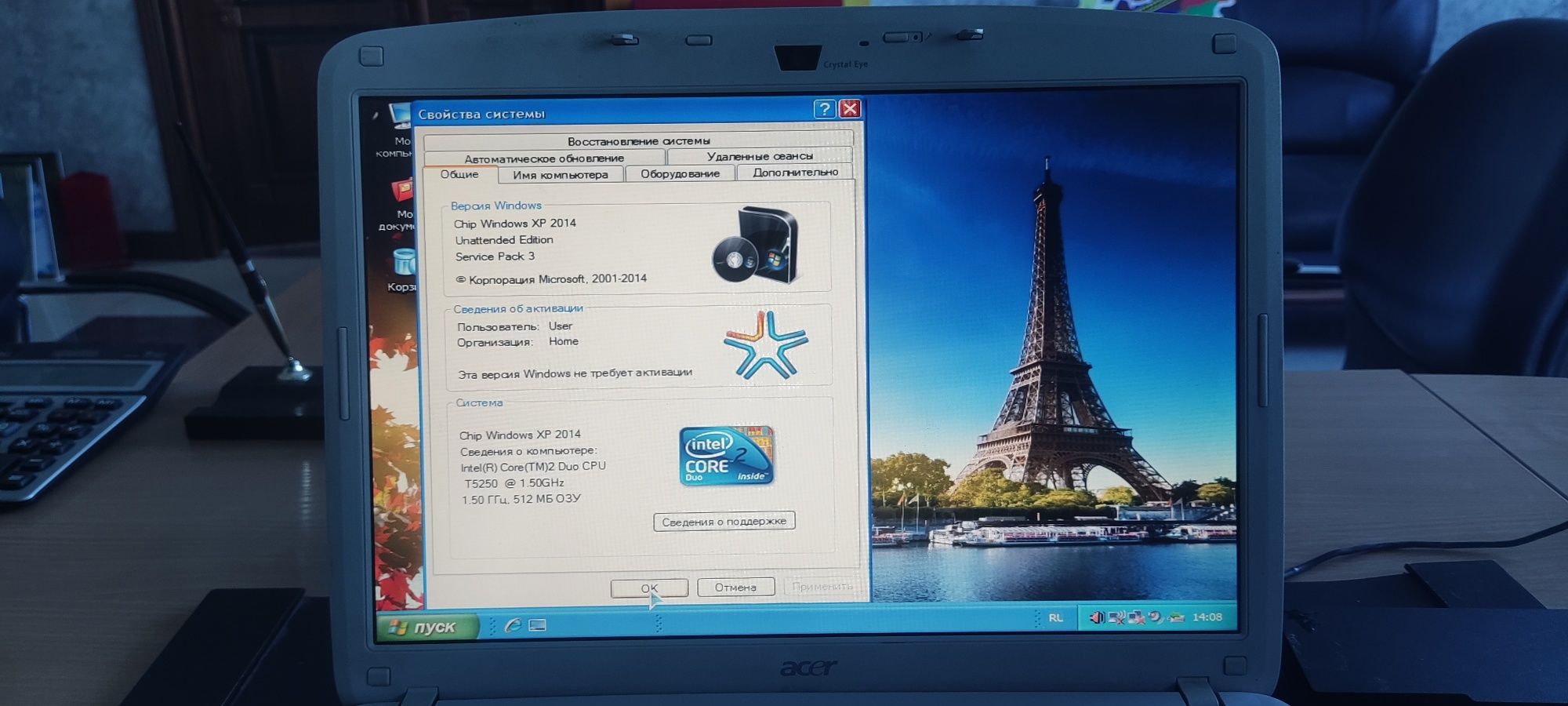Open Internet Explorer from Quick Launch

point(514,625)
